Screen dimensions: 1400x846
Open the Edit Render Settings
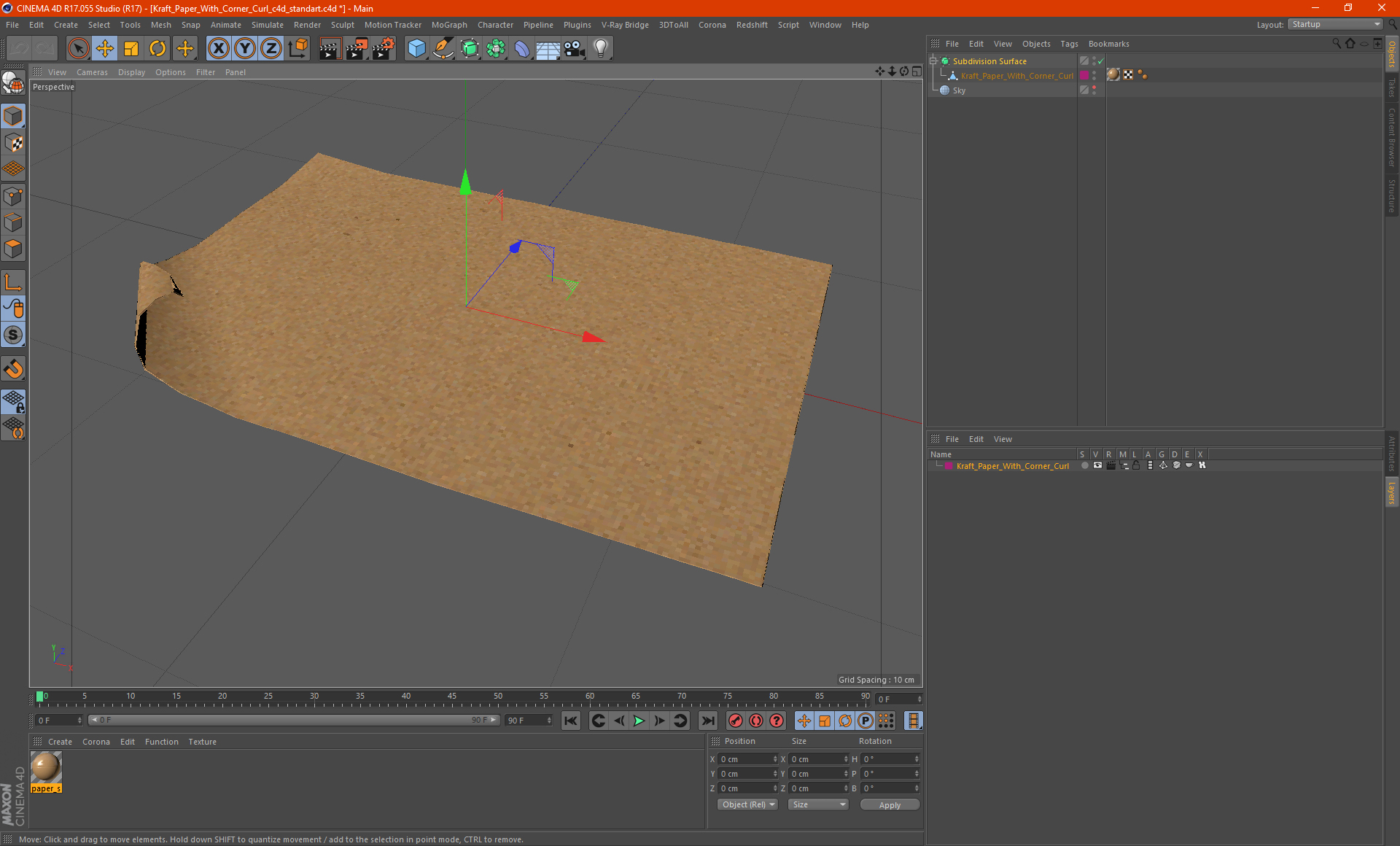tap(384, 49)
